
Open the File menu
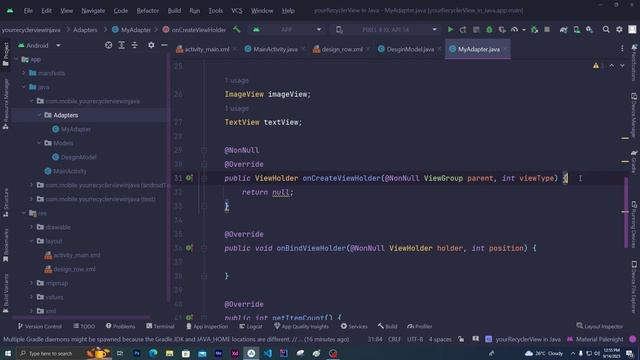coord(28,11)
